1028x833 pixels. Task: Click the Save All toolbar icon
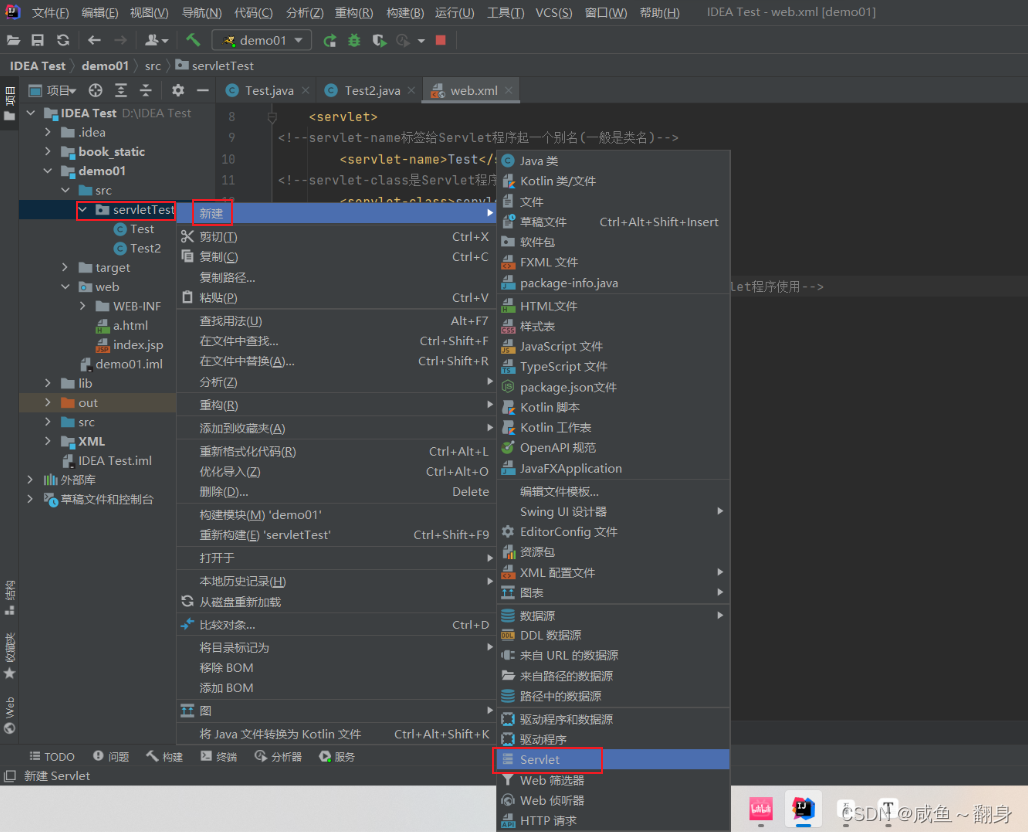coord(38,41)
